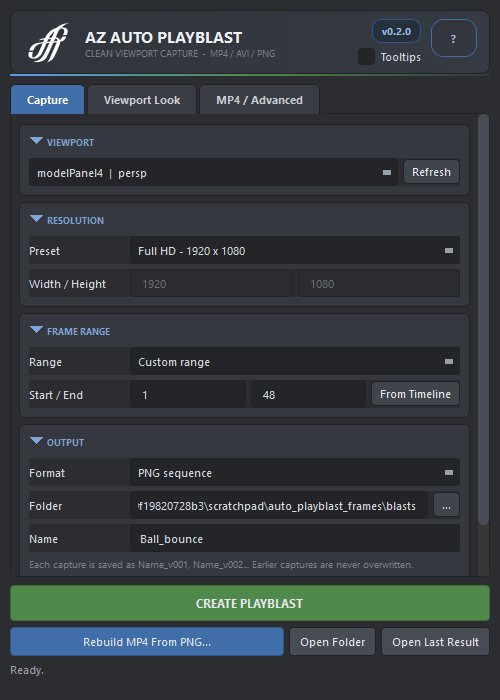Open the Viewport Look tab
500x700 pixels.
(x=142, y=100)
